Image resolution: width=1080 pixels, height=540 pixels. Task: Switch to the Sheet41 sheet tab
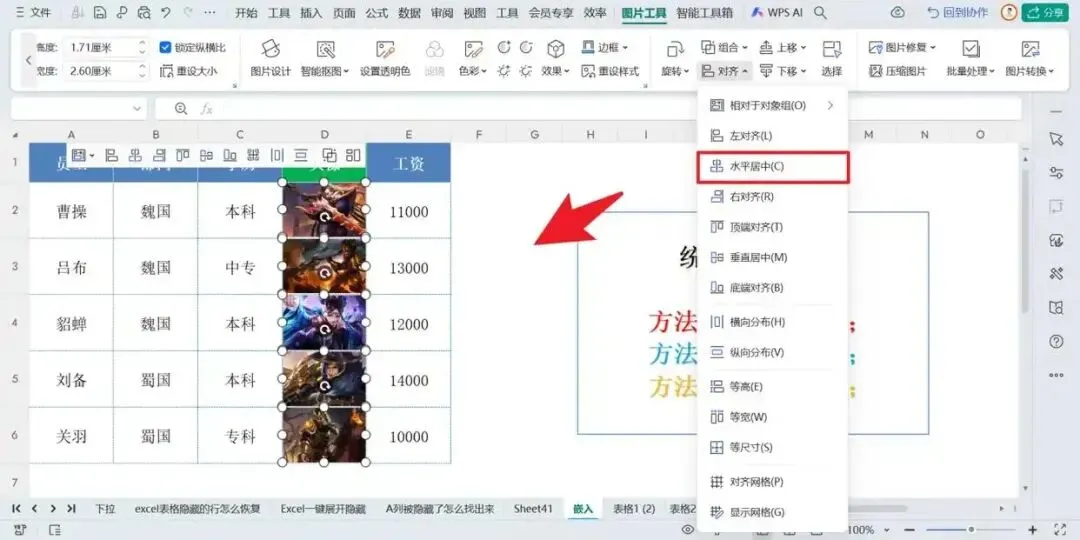pos(533,509)
